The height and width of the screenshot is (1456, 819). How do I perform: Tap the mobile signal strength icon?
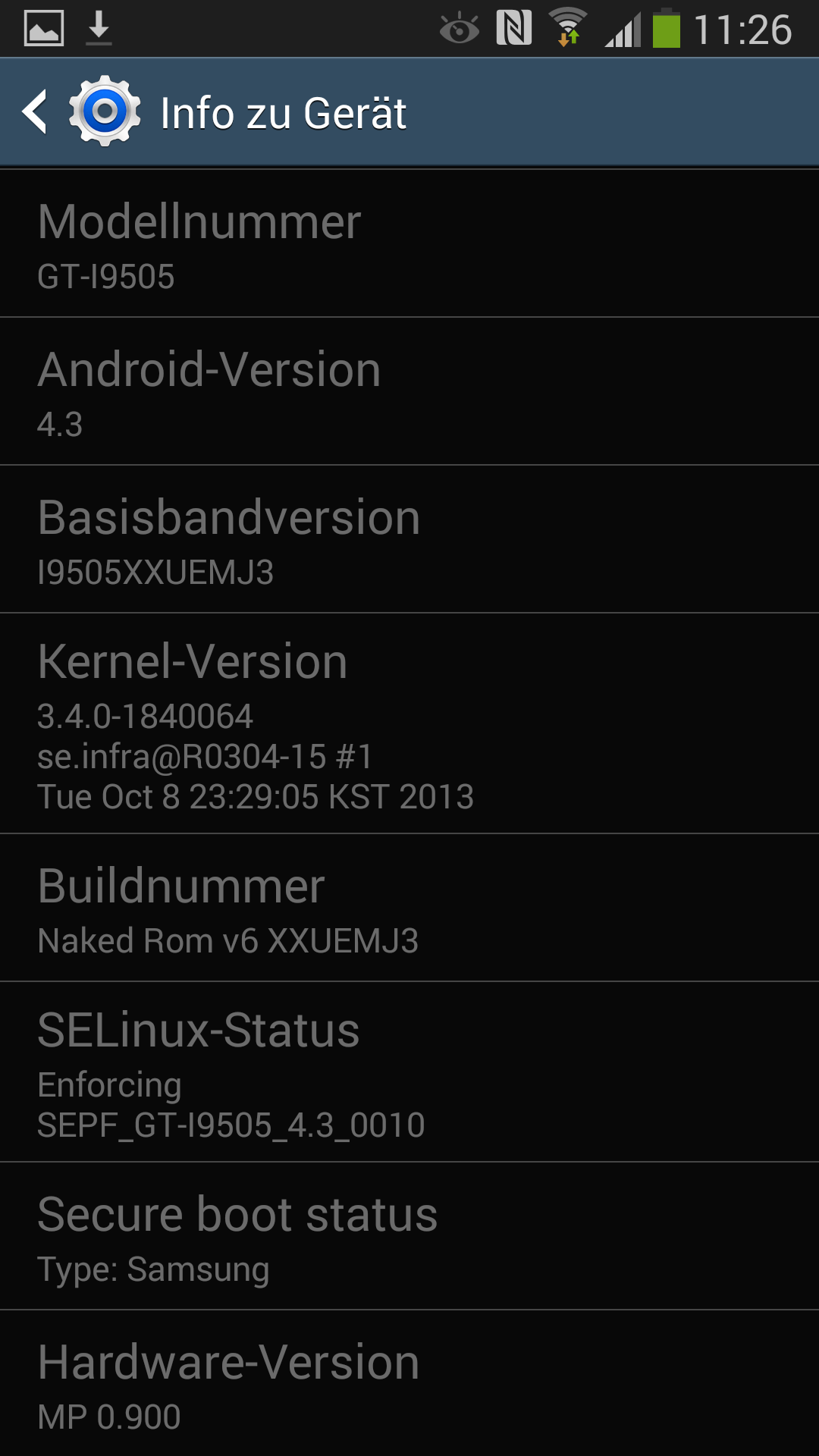tap(623, 30)
